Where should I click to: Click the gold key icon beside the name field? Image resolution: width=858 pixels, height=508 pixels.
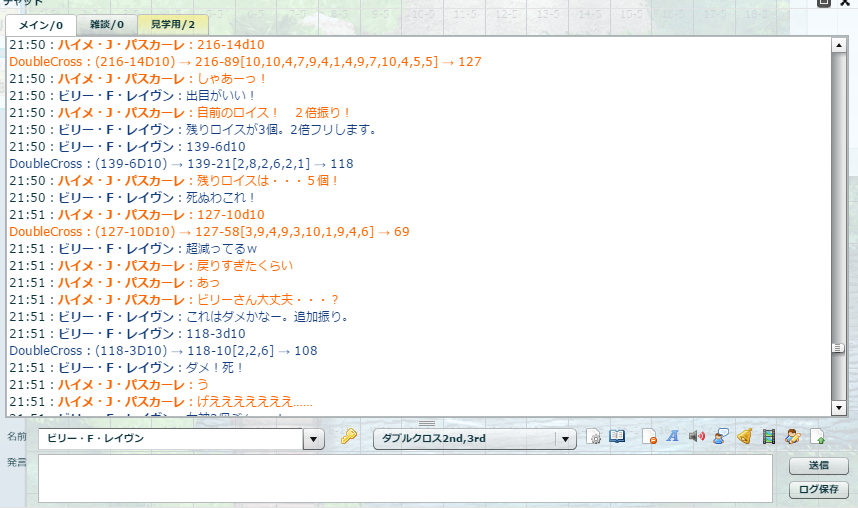click(348, 437)
